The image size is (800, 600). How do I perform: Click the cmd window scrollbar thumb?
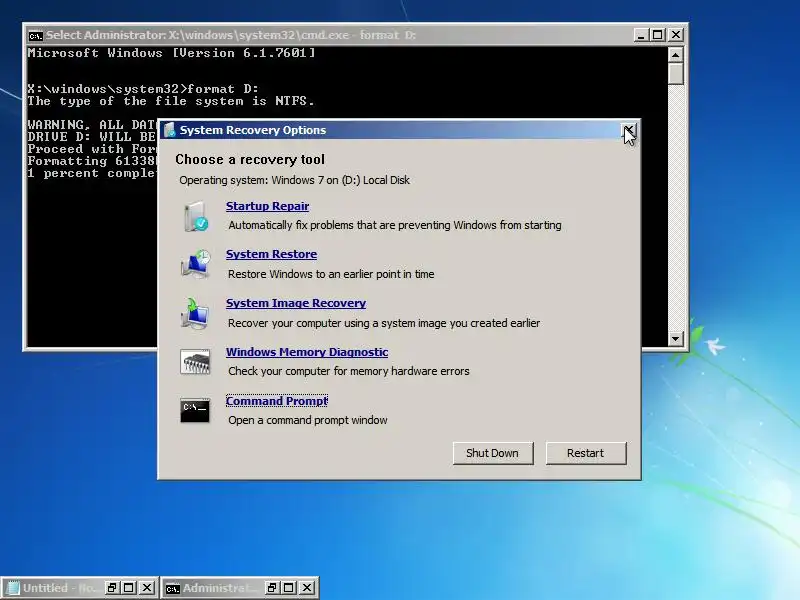pos(676,73)
